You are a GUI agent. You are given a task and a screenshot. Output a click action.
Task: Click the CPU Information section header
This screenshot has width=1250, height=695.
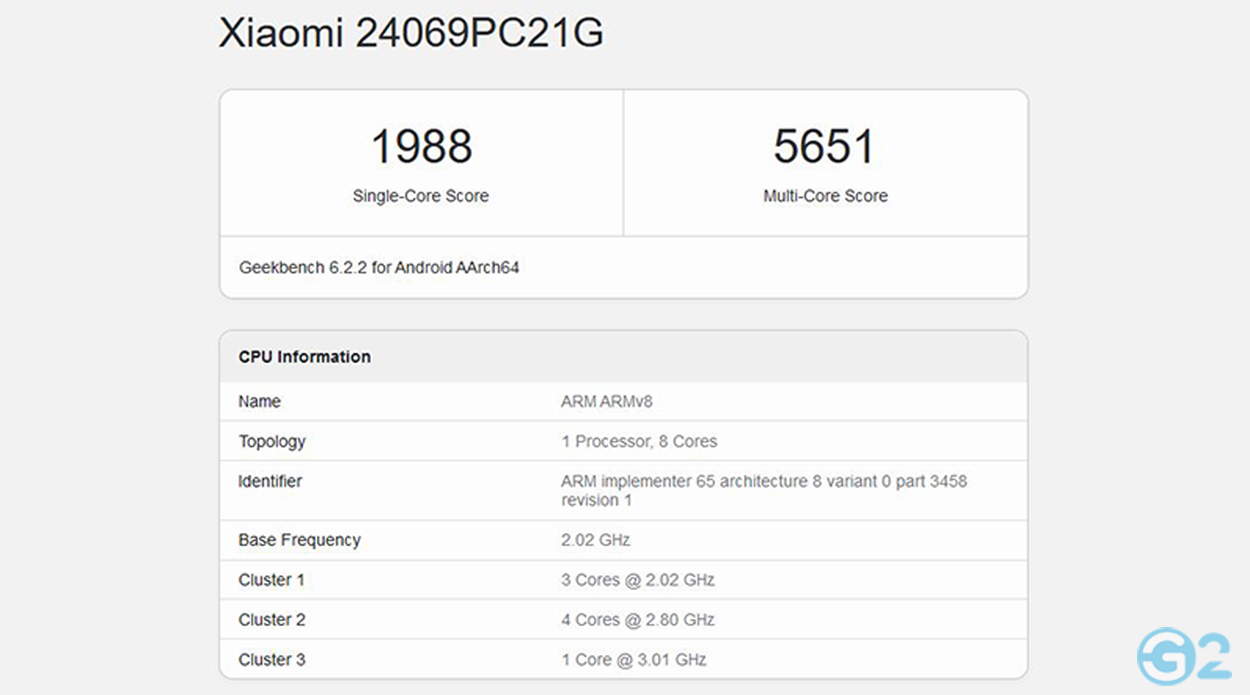coord(304,357)
